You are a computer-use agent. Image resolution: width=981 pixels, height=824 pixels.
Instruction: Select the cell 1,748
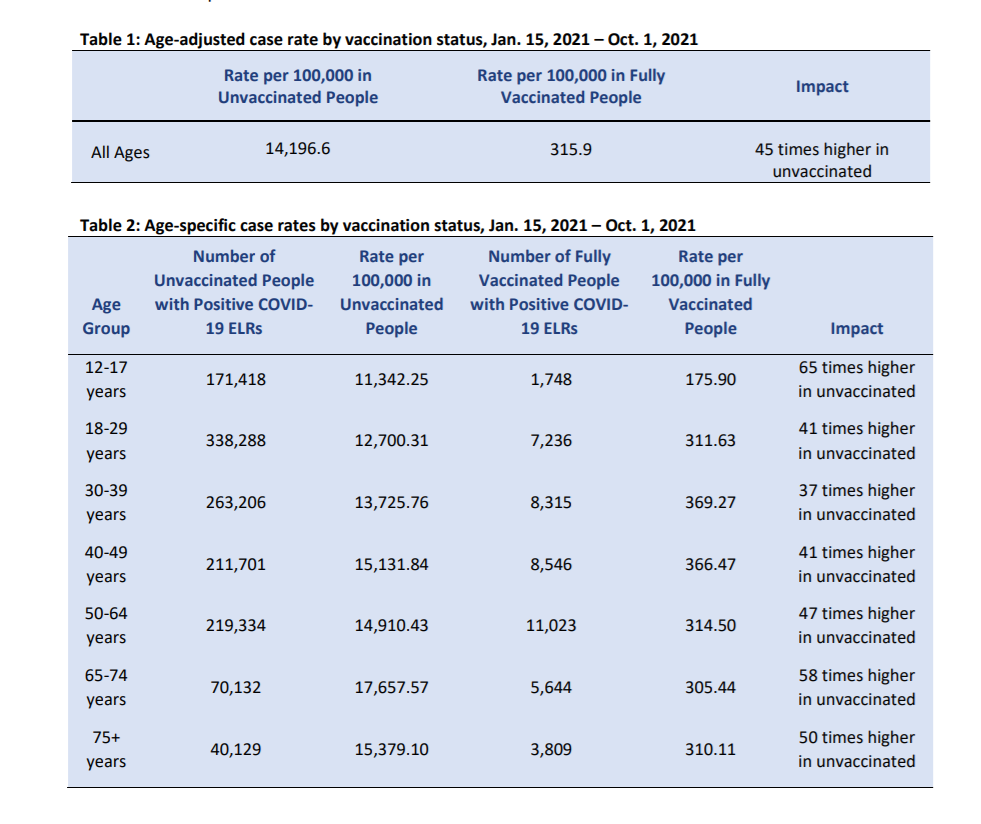[551, 380]
